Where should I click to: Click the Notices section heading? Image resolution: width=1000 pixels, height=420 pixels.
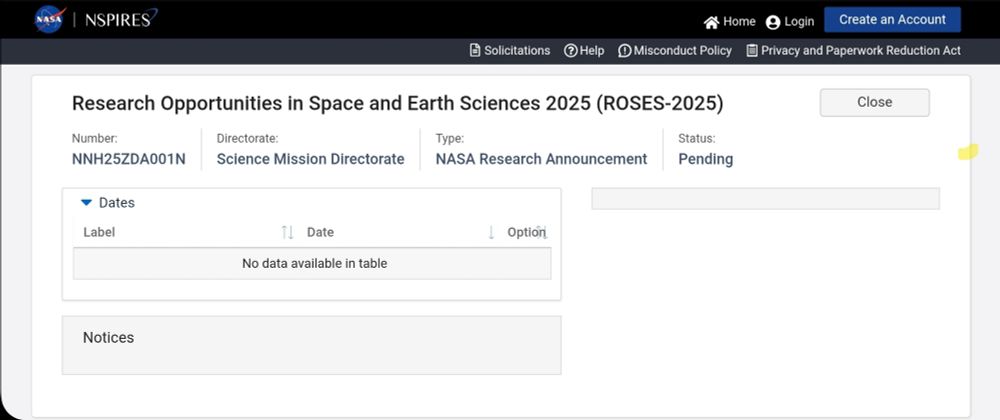[108, 337]
